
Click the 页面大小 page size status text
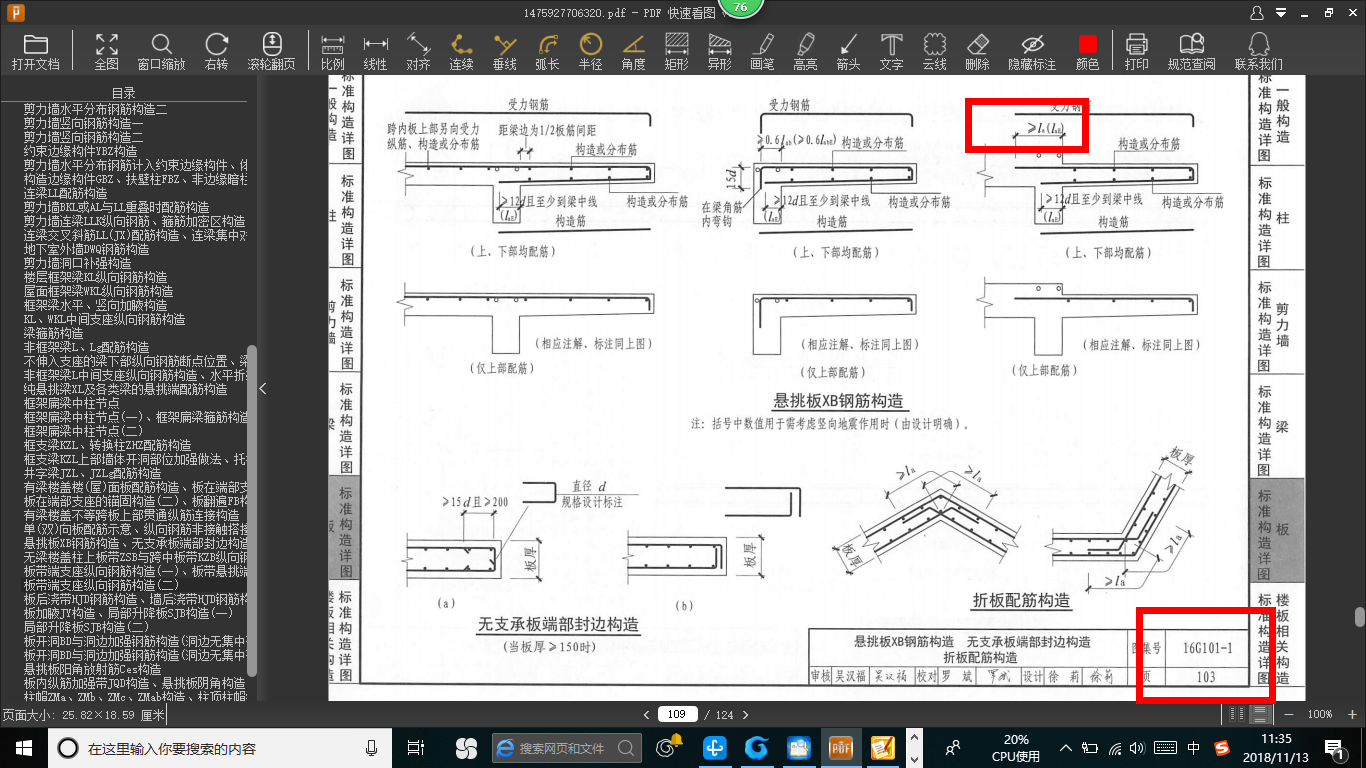tap(82, 715)
